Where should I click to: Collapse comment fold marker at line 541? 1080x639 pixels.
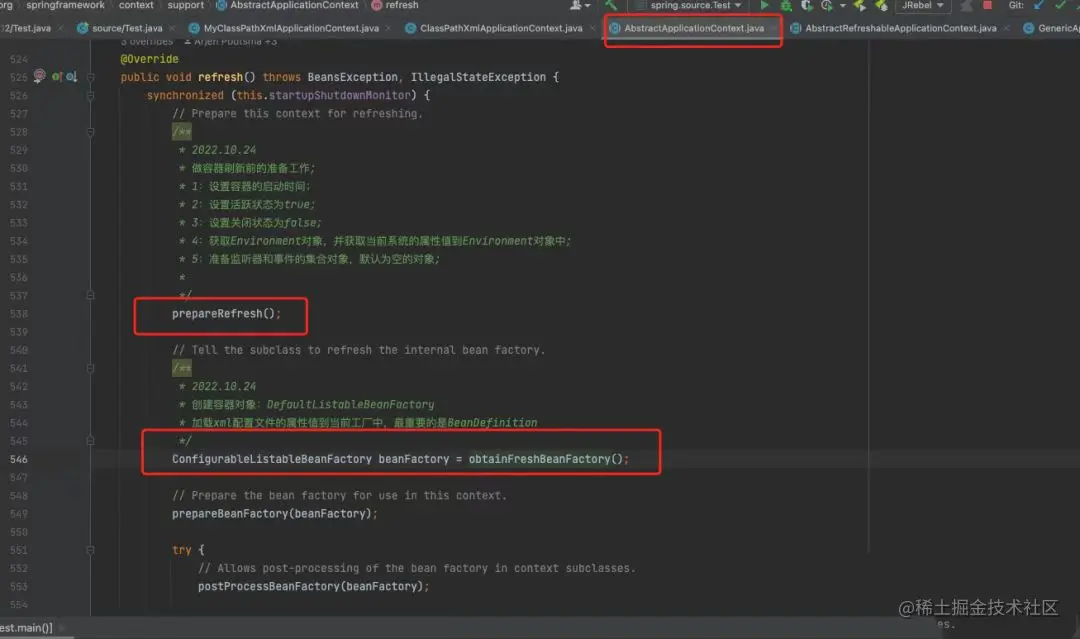[x=90, y=368]
